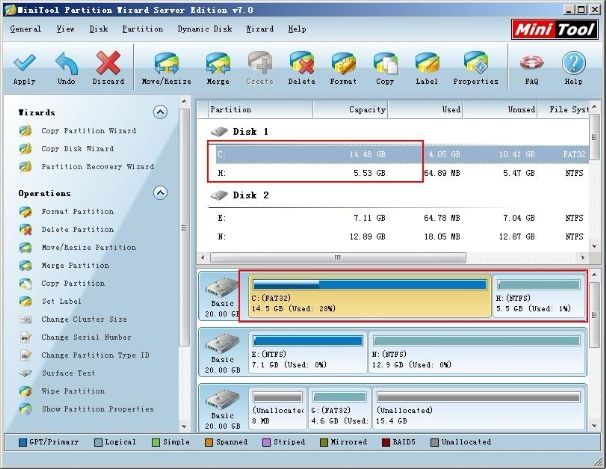606x469 pixels.
Task: Click the Change Cluster Size icon
Action: pyautogui.click(x=26, y=319)
